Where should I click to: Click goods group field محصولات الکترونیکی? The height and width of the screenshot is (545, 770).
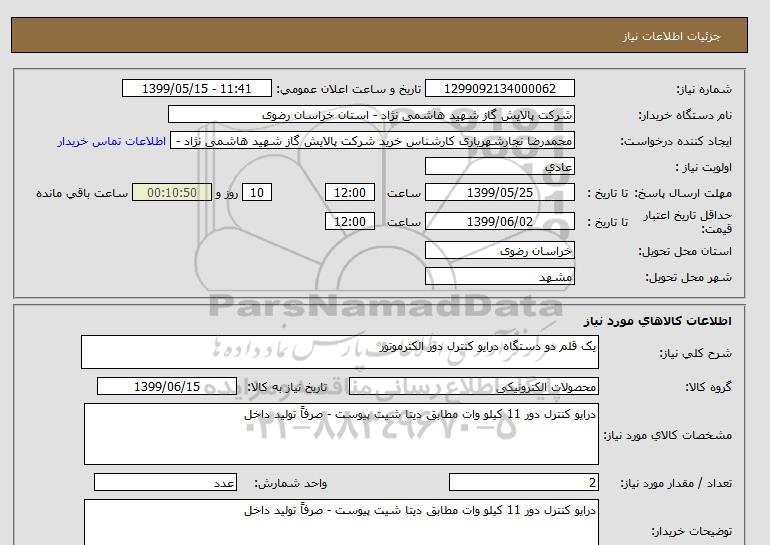[x=474, y=386]
